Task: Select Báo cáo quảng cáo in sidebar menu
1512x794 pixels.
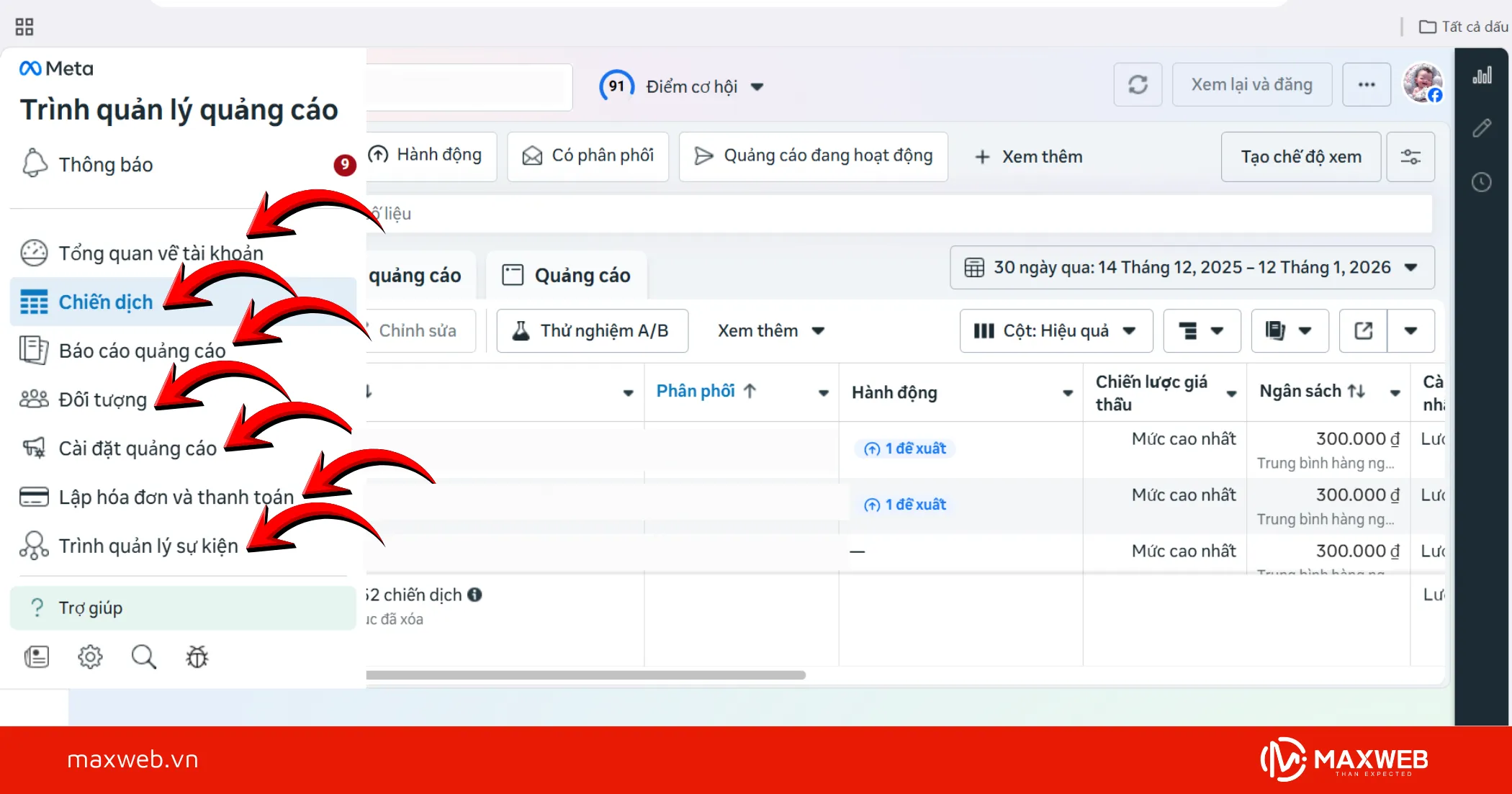Action: pos(142,351)
